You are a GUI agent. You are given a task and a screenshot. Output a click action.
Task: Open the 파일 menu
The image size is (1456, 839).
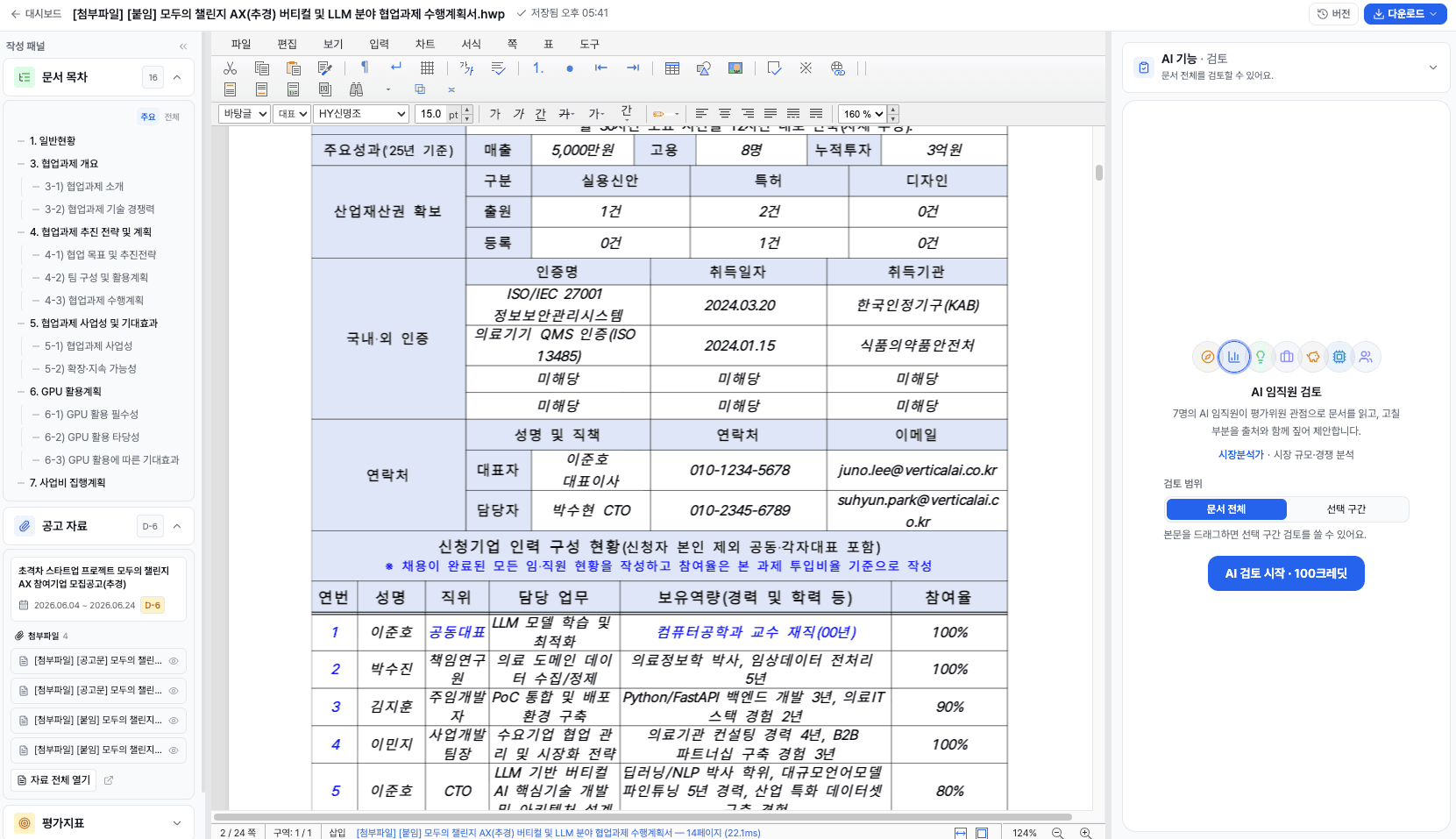241,44
